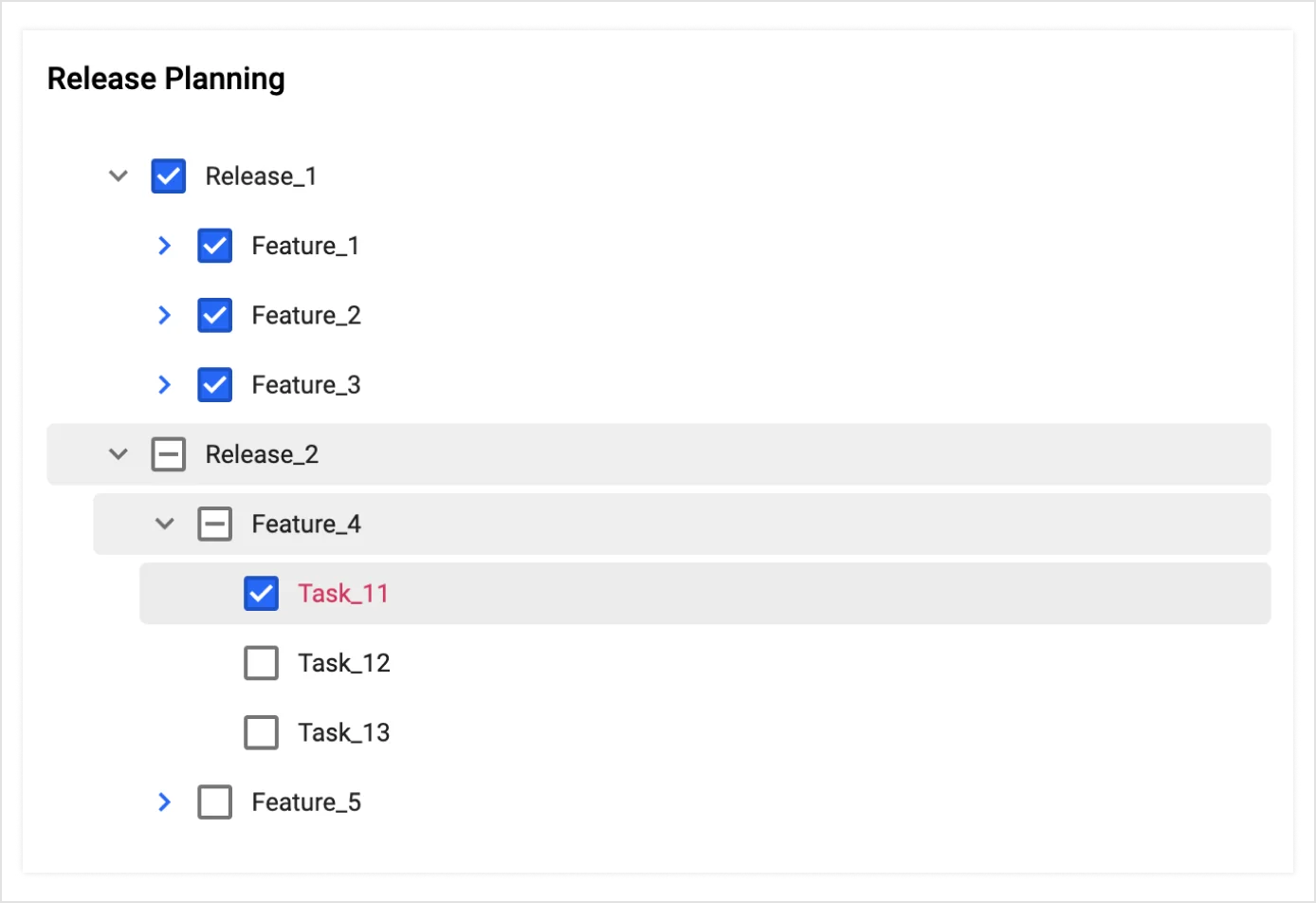1316x903 pixels.
Task: Collapse the Release_1 node
Action: (118, 175)
